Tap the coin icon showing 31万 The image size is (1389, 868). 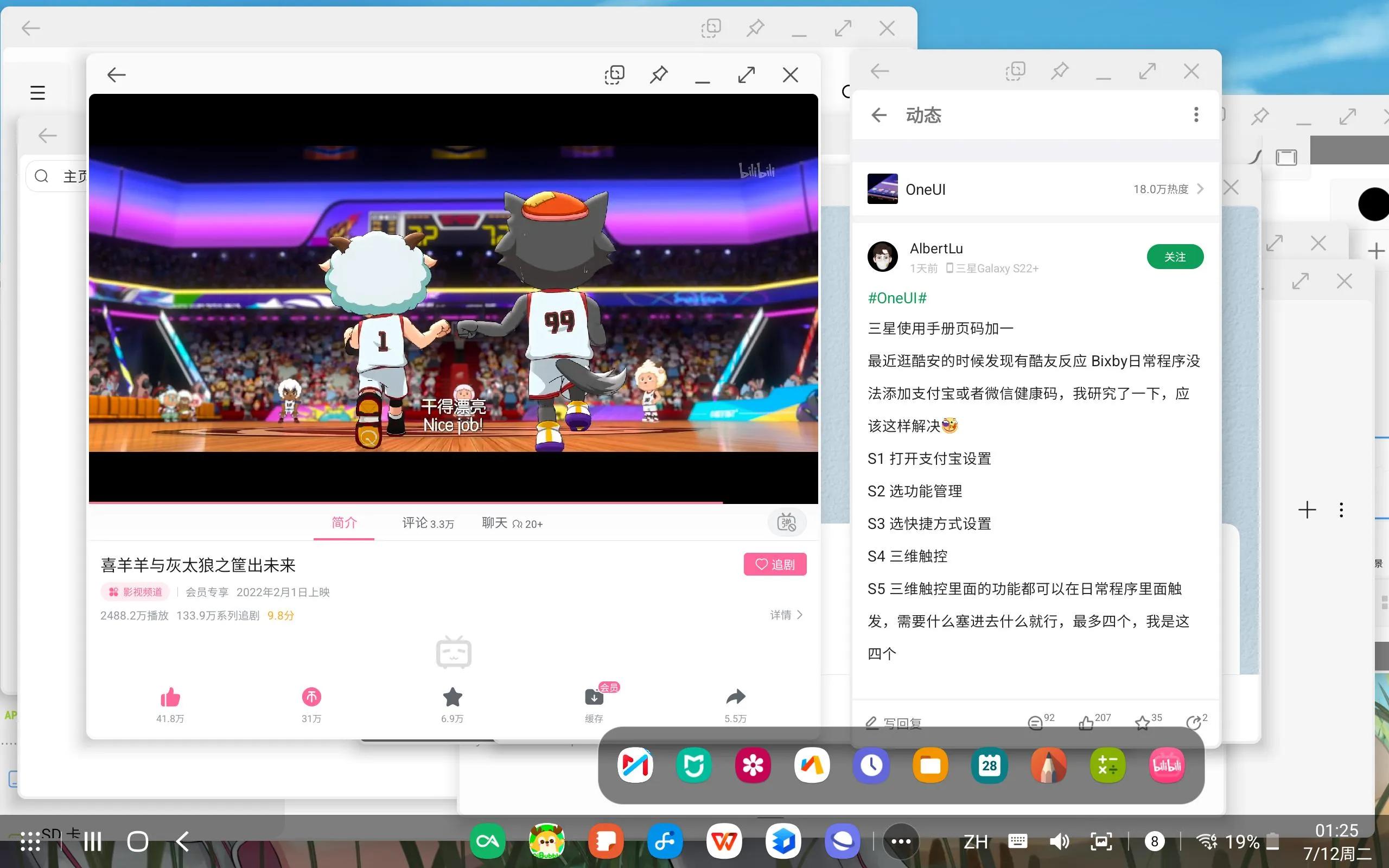click(311, 697)
